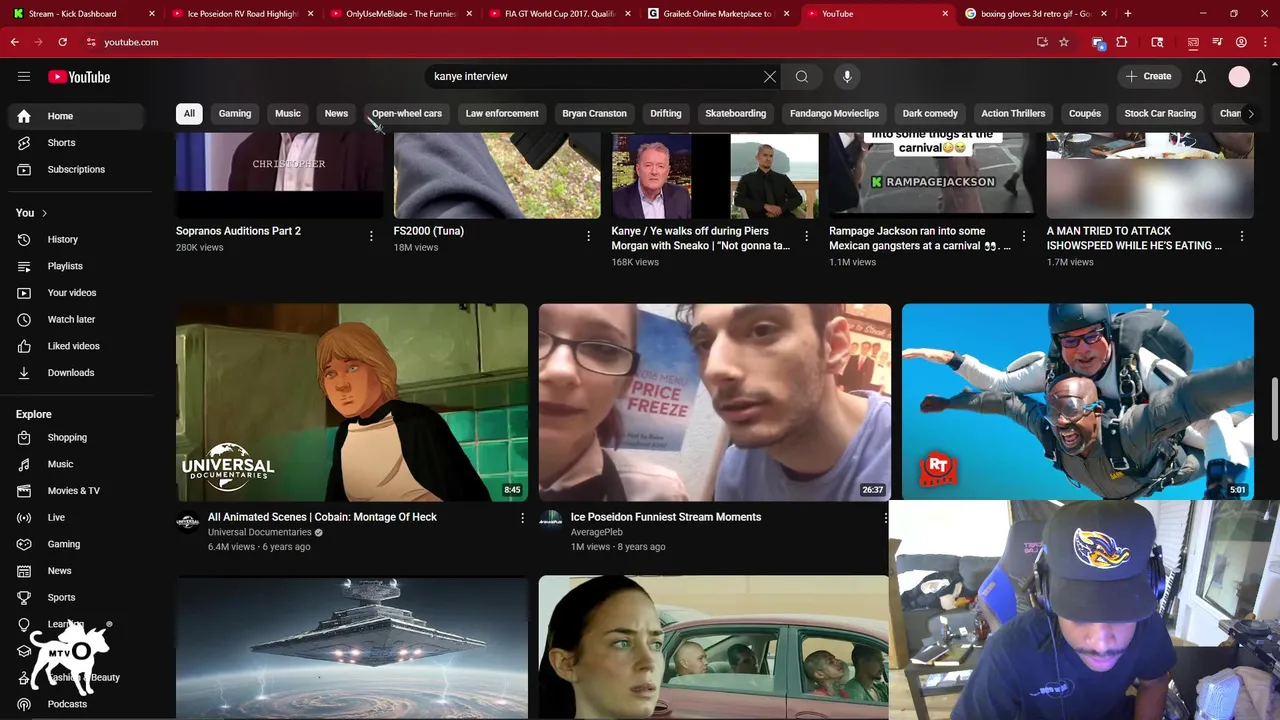The width and height of the screenshot is (1280, 720).
Task: Click the Create button
Action: pos(1148,77)
